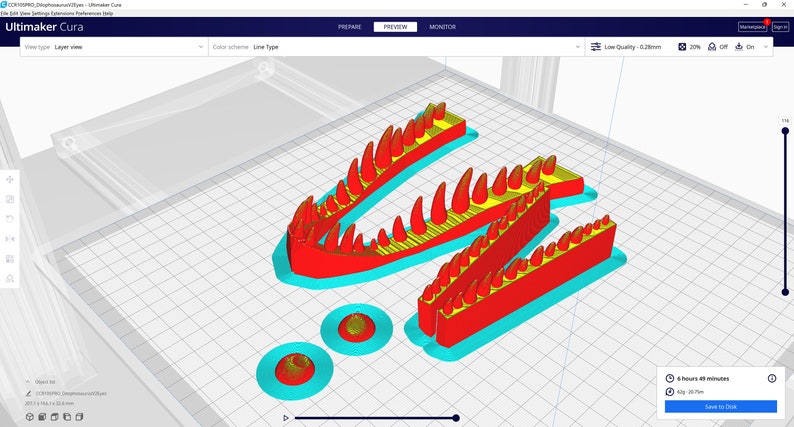The height and width of the screenshot is (427, 794).
Task: Open the Preferences menu
Action: tap(89, 13)
